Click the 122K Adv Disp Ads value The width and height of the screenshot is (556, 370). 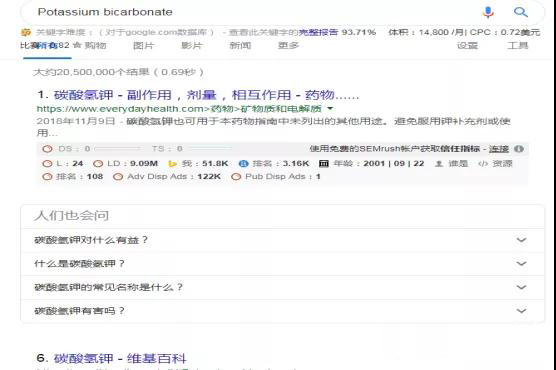(x=209, y=176)
